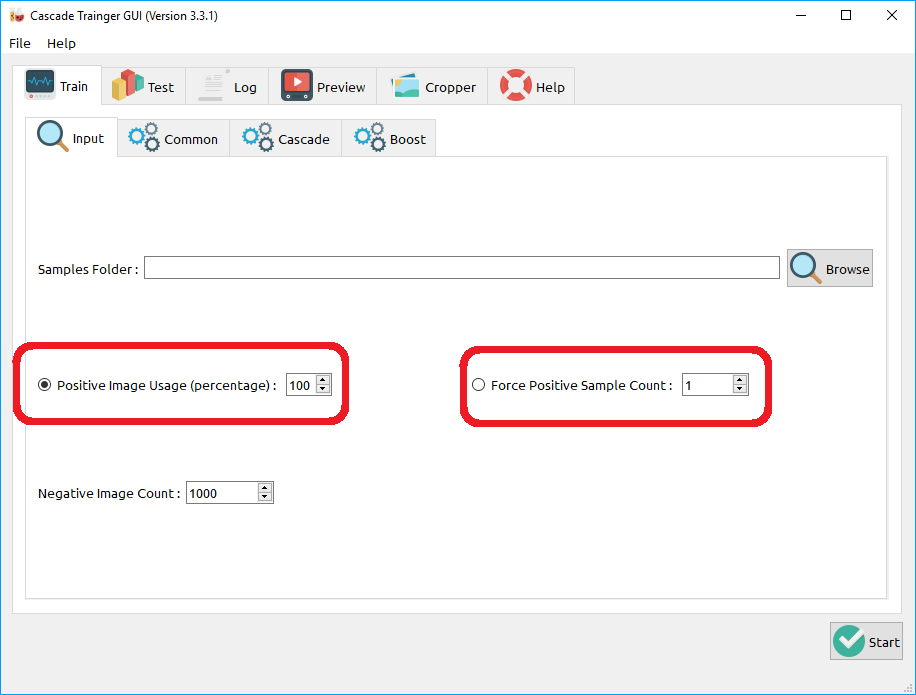Click the Samples Folder path field
916x695 pixels.
462,267
